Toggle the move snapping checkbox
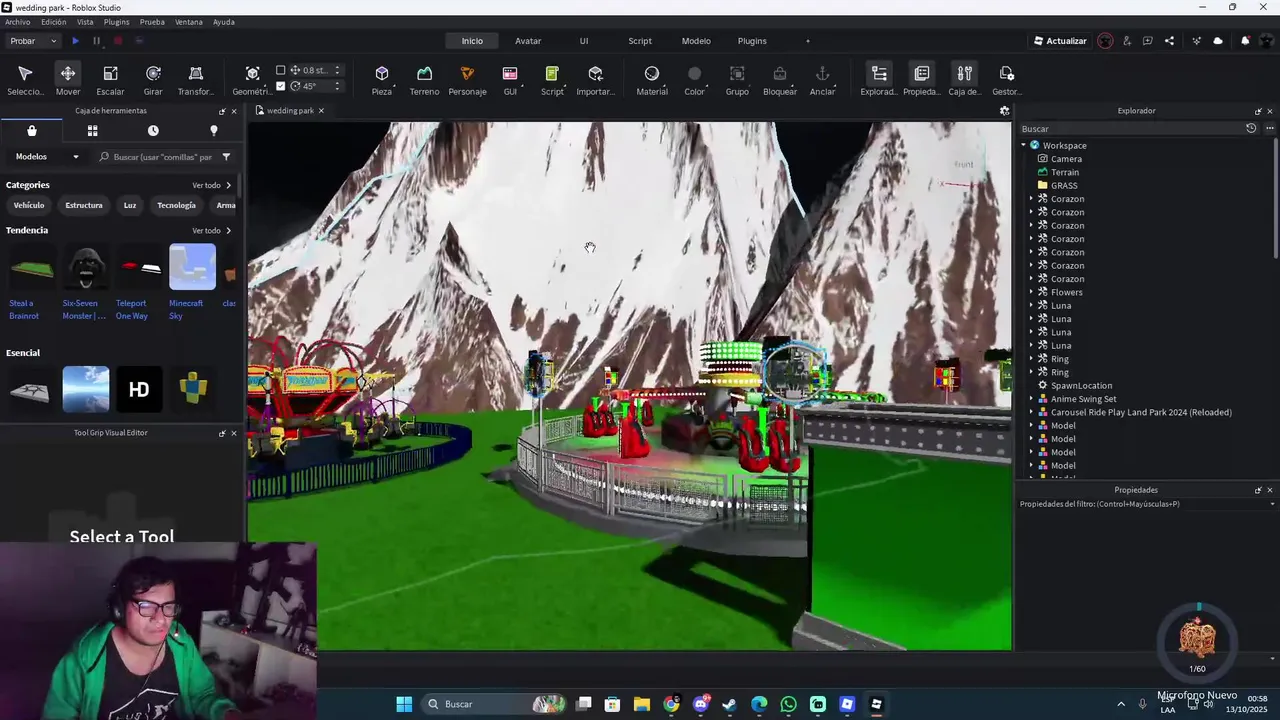 tap(281, 70)
